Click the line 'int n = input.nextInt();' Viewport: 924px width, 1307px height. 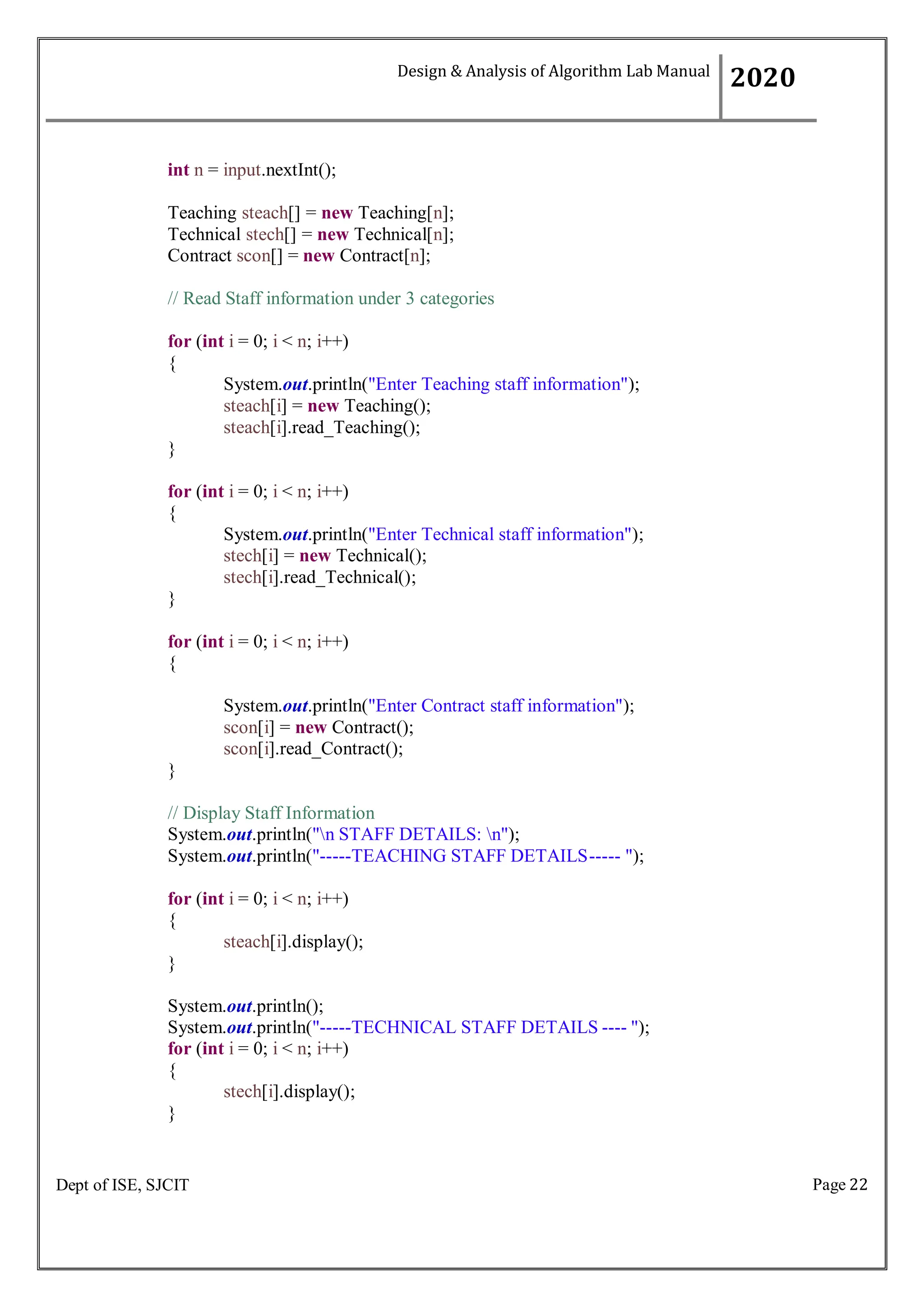pyautogui.click(x=252, y=170)
